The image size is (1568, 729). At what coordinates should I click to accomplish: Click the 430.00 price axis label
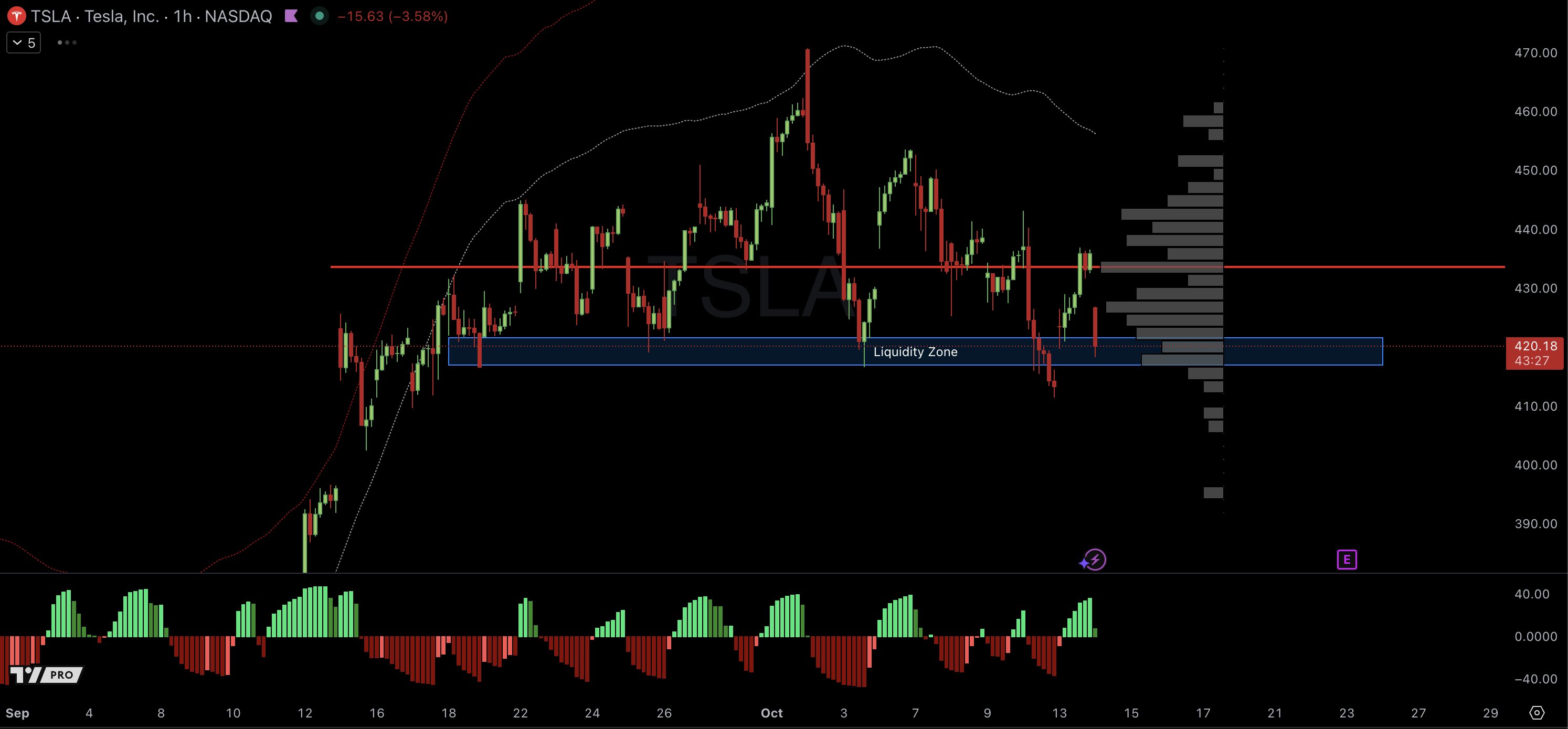(1536, 288)
